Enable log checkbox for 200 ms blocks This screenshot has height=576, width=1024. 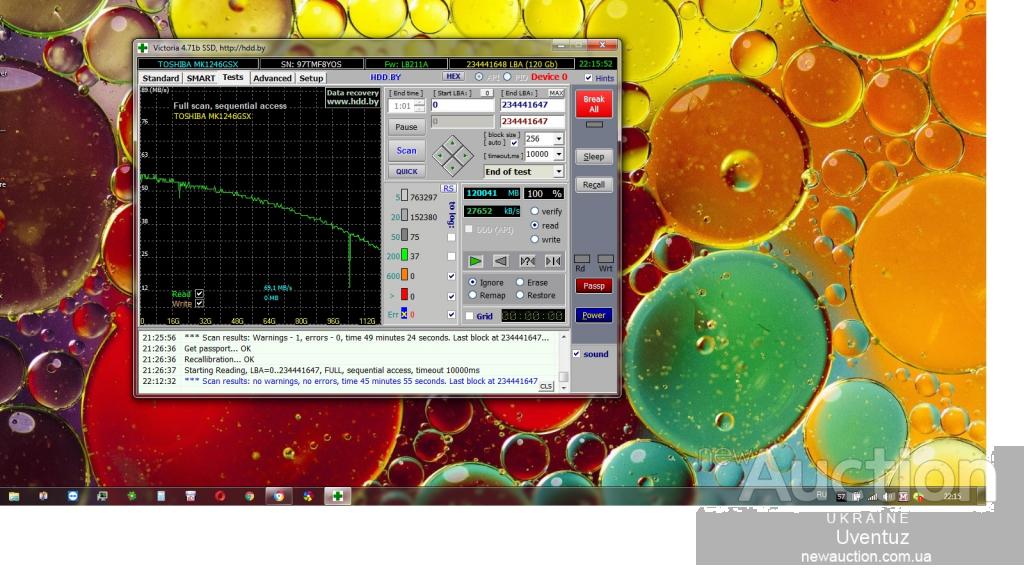tap(451, 256)
